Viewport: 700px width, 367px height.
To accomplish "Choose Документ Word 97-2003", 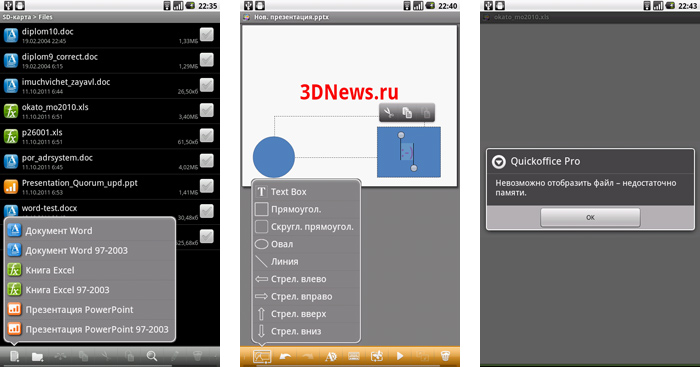I will (90, 250).
